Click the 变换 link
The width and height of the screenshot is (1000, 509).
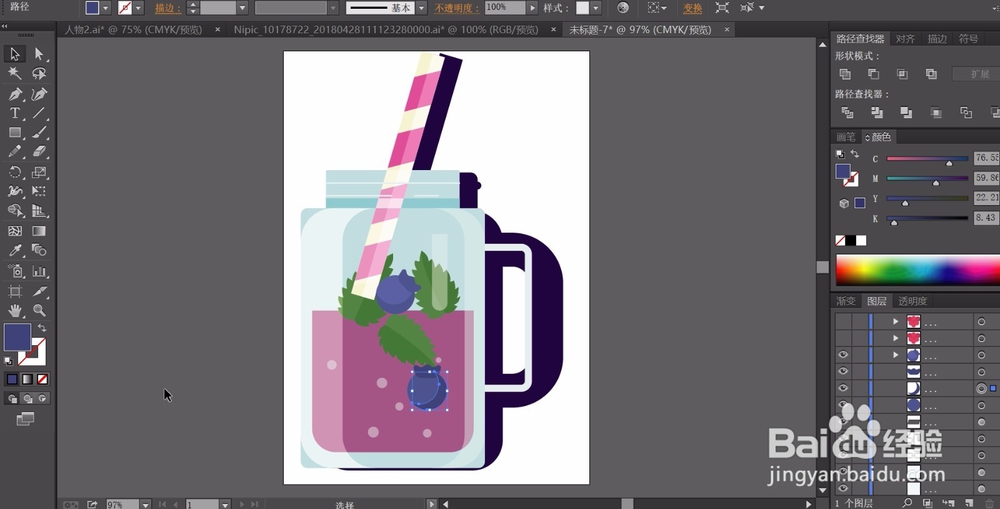(693, 8)
